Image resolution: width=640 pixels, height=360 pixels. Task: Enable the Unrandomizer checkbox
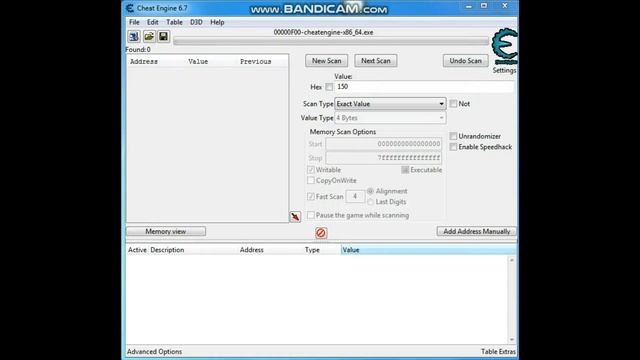[453, 136]
